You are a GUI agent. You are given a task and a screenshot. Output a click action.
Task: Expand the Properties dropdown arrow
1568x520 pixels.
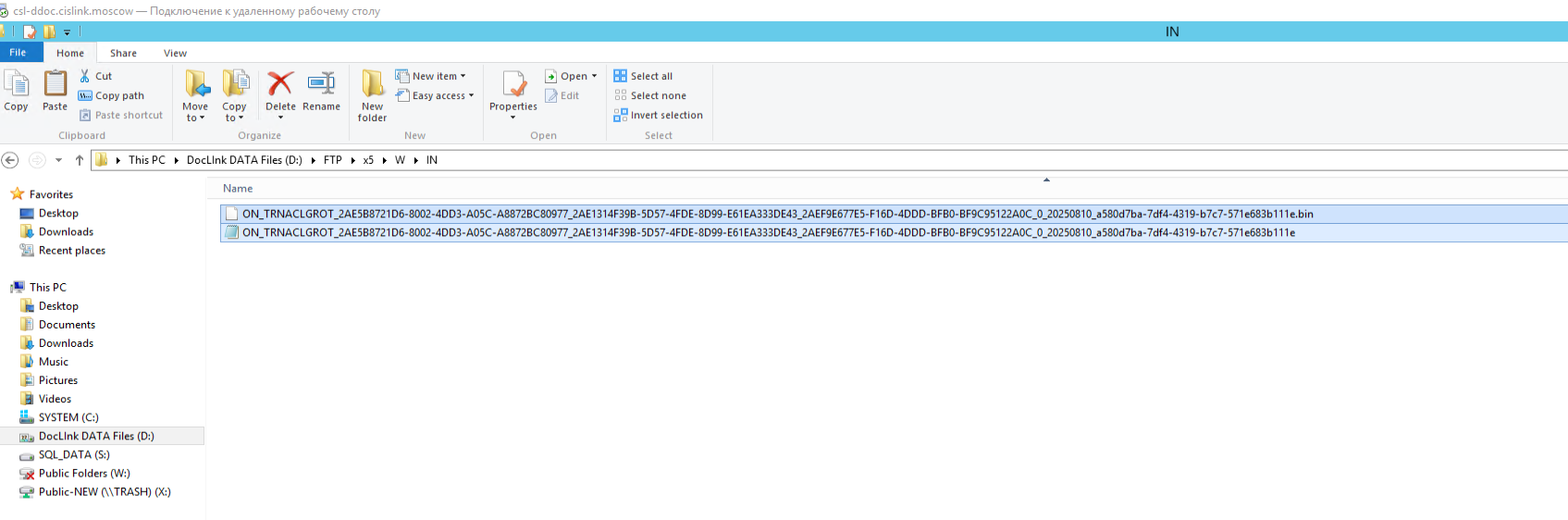coord(513,118)
